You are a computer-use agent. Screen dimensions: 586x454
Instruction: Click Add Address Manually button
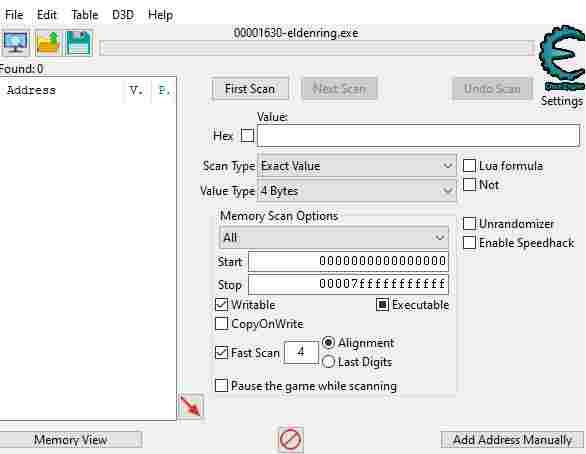click(512, 440)
